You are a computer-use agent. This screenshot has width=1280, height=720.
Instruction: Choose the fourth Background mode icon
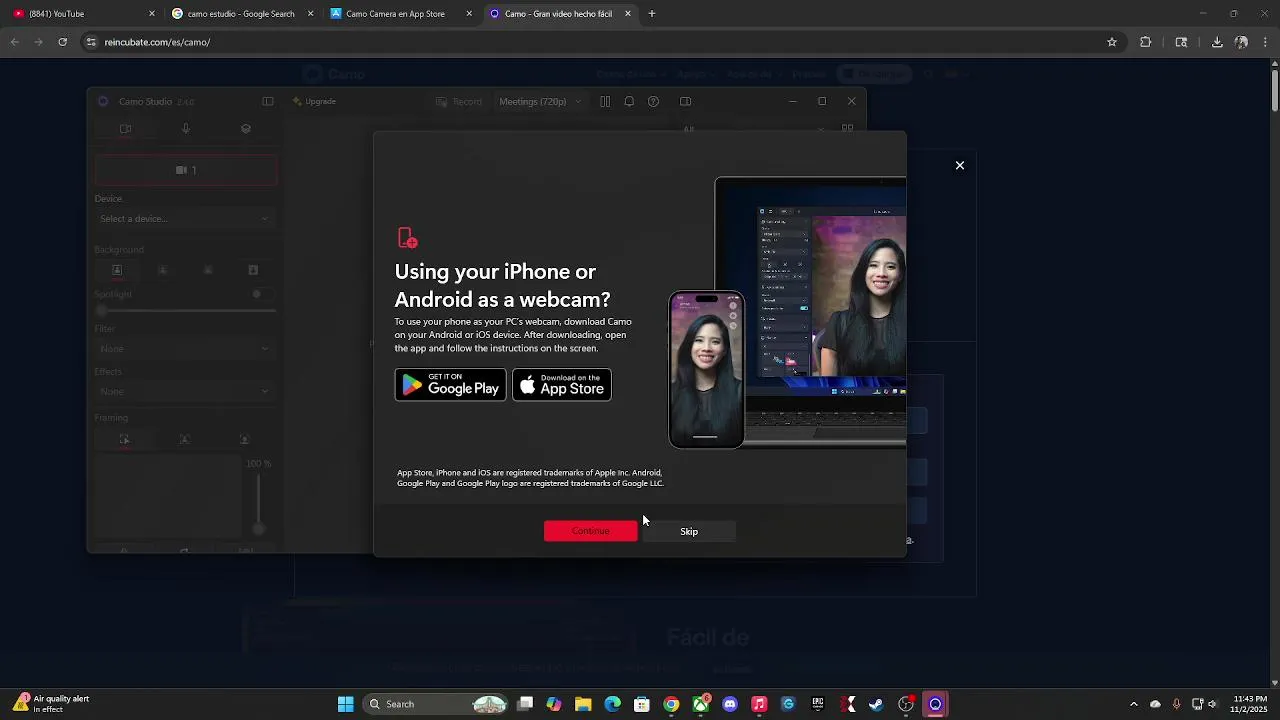coord(253,270)
